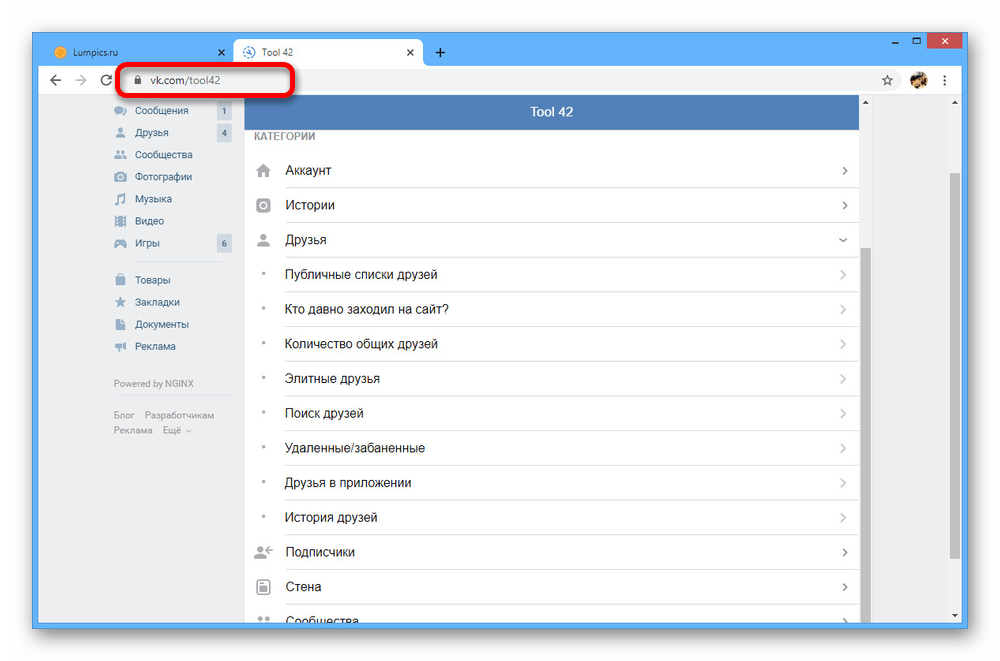1000x661 pixels.
Task: Expand the Подписчики category
Action: [552, 553]
